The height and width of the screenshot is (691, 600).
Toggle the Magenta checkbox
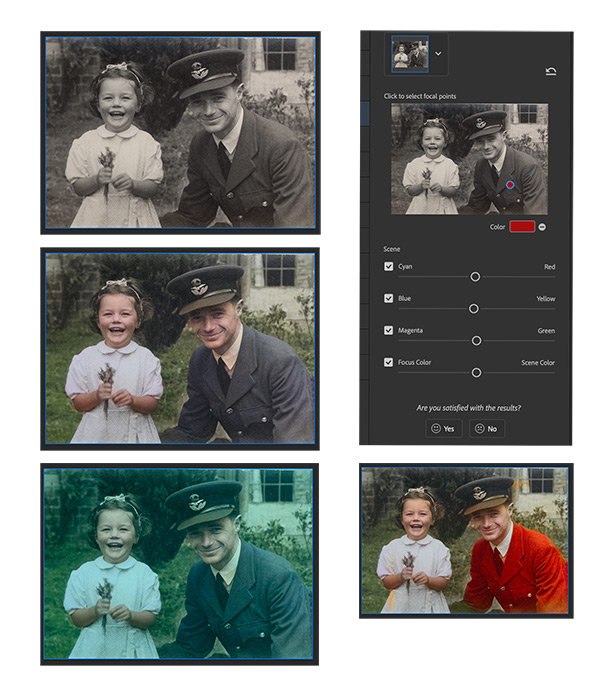(389, 330)
